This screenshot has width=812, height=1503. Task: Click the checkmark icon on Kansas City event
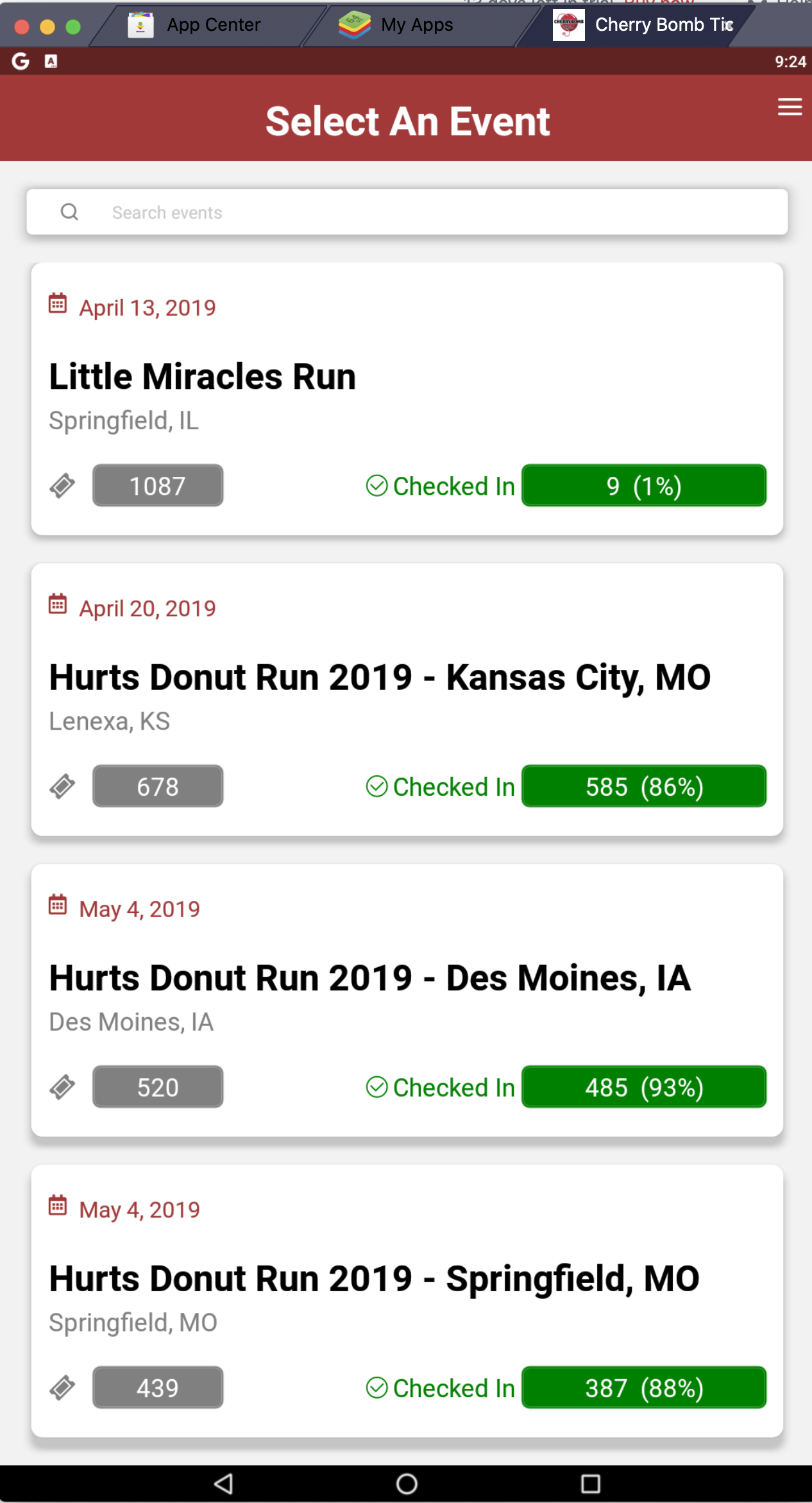tap(376, 786)
